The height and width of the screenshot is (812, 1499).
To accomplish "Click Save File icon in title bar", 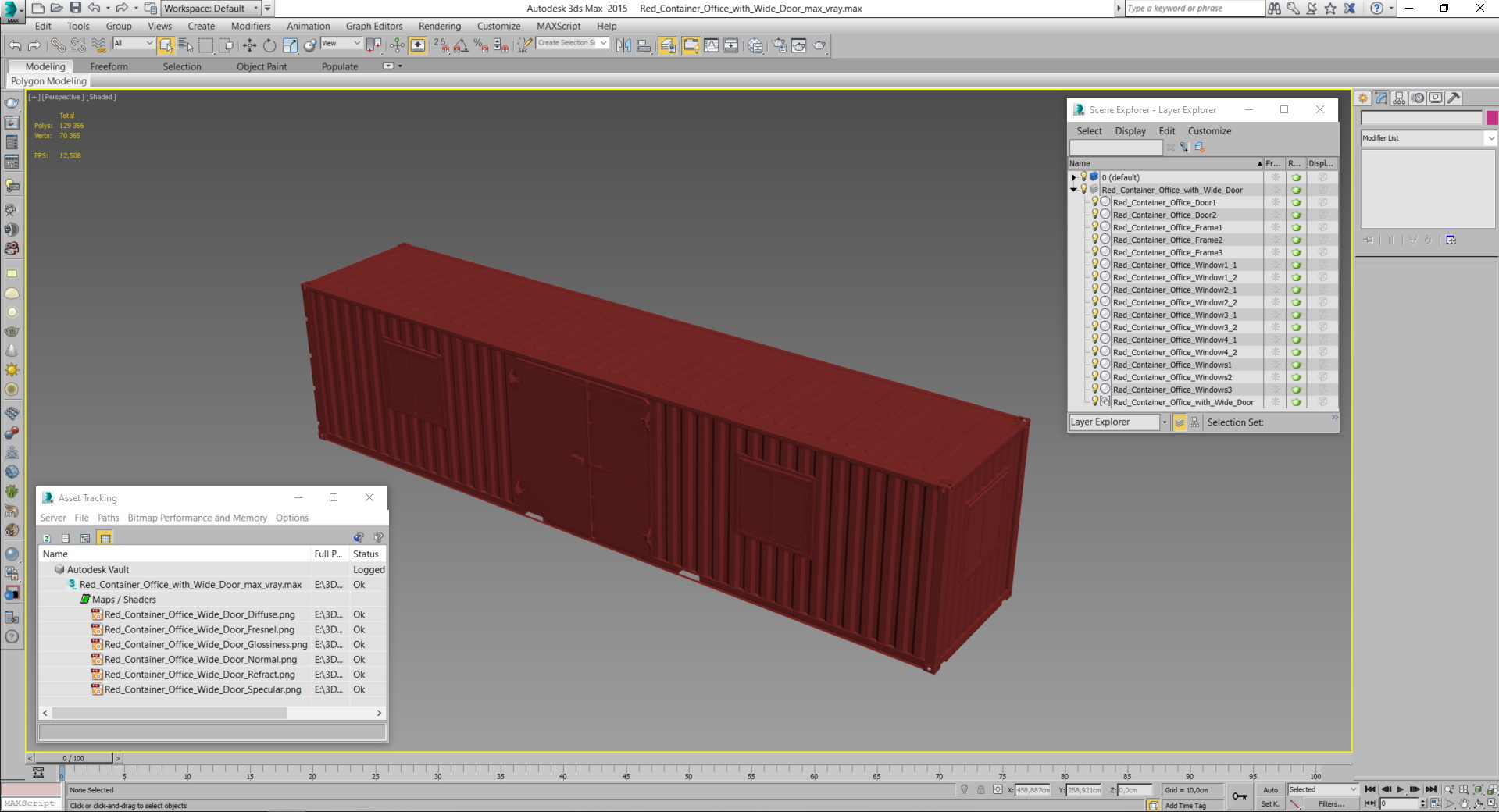I will 75,8.
